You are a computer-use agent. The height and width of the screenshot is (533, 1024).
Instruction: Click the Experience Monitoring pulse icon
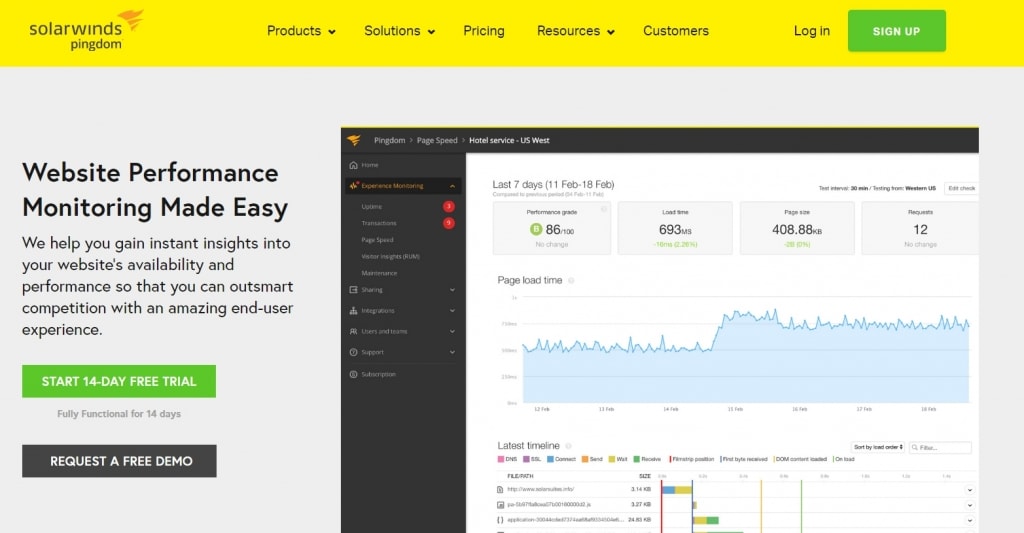point(353,186)
